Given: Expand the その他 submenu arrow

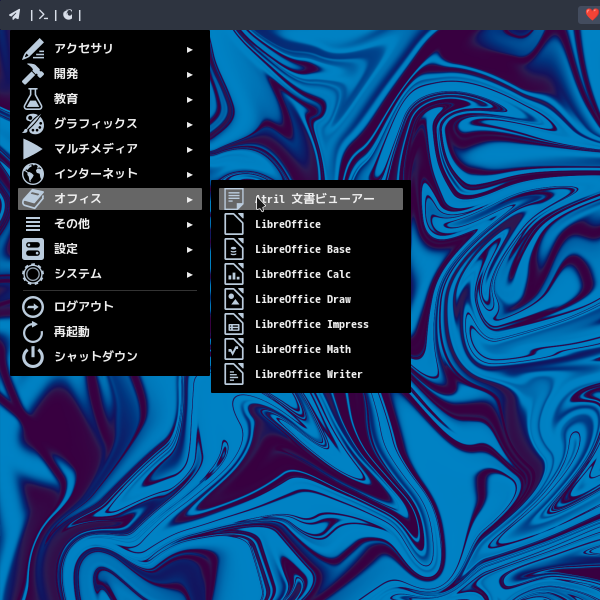Looking at the screenshot, I should 189,225.
